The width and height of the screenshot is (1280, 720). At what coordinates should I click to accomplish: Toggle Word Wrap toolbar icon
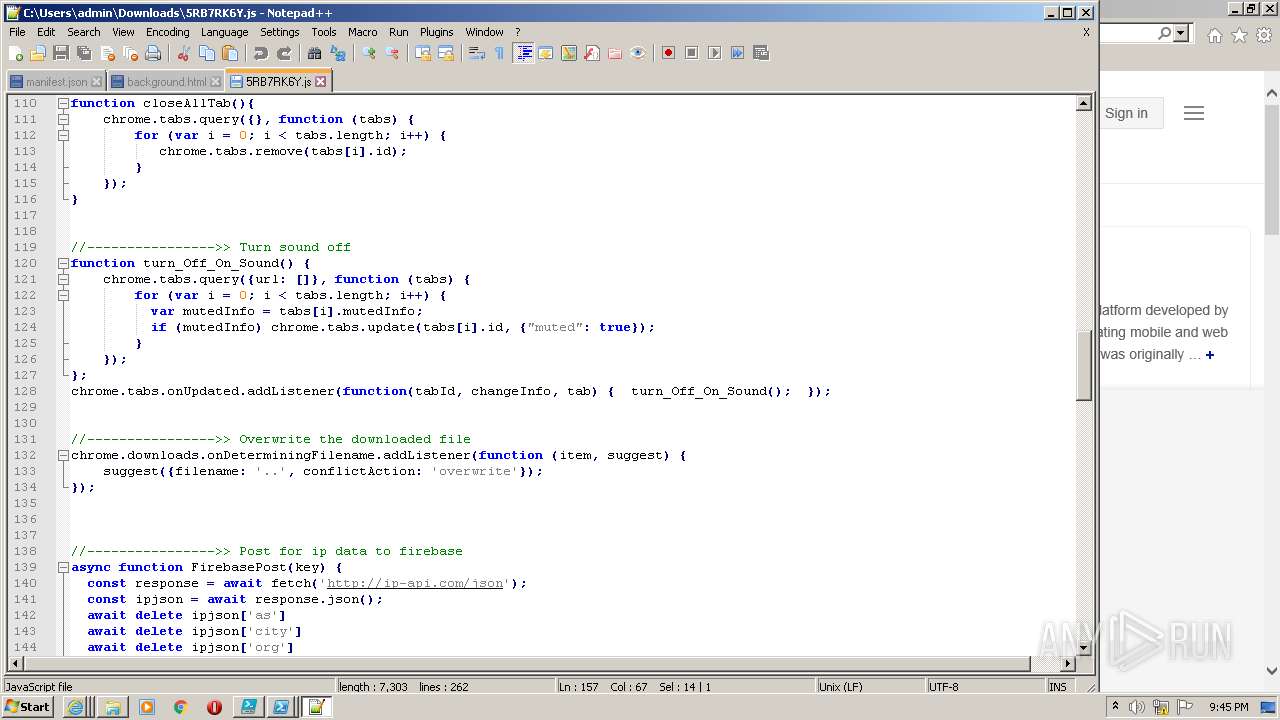(x=477, y=53)
